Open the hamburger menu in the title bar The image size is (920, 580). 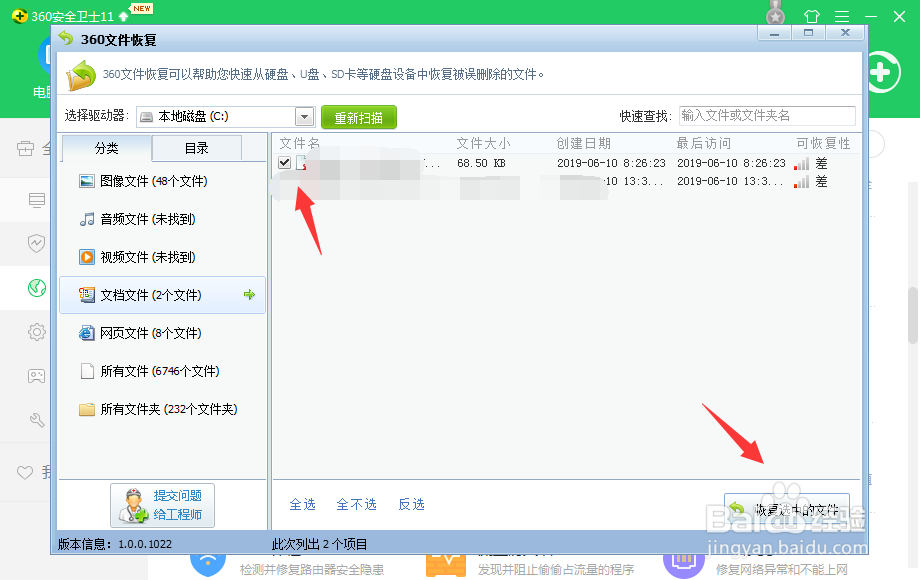pos(843,16)
